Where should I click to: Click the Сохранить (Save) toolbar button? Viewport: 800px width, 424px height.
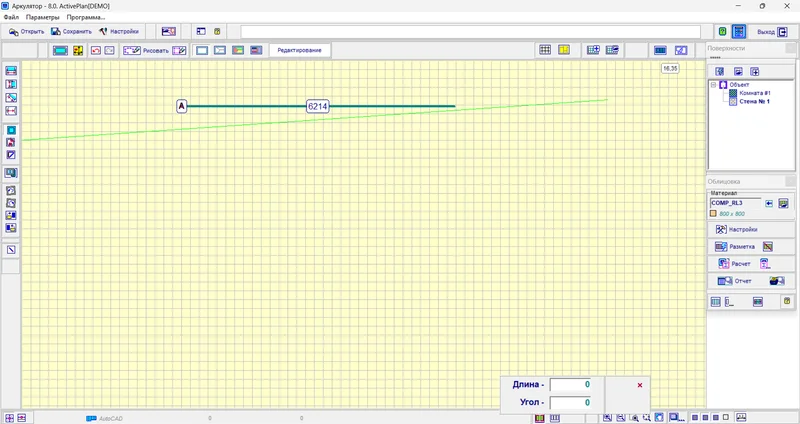tap(70, 31)
